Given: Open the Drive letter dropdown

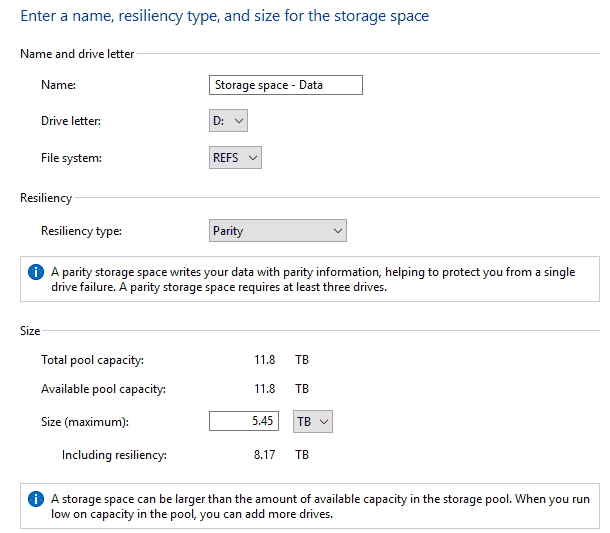Looking at the screenshot, I should click(228, 121).
